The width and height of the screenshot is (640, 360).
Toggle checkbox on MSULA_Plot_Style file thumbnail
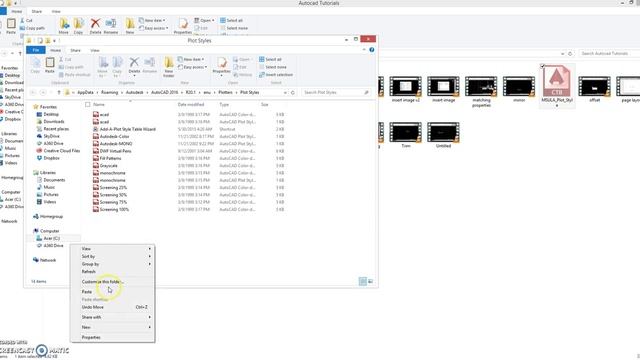click(542, 66)
